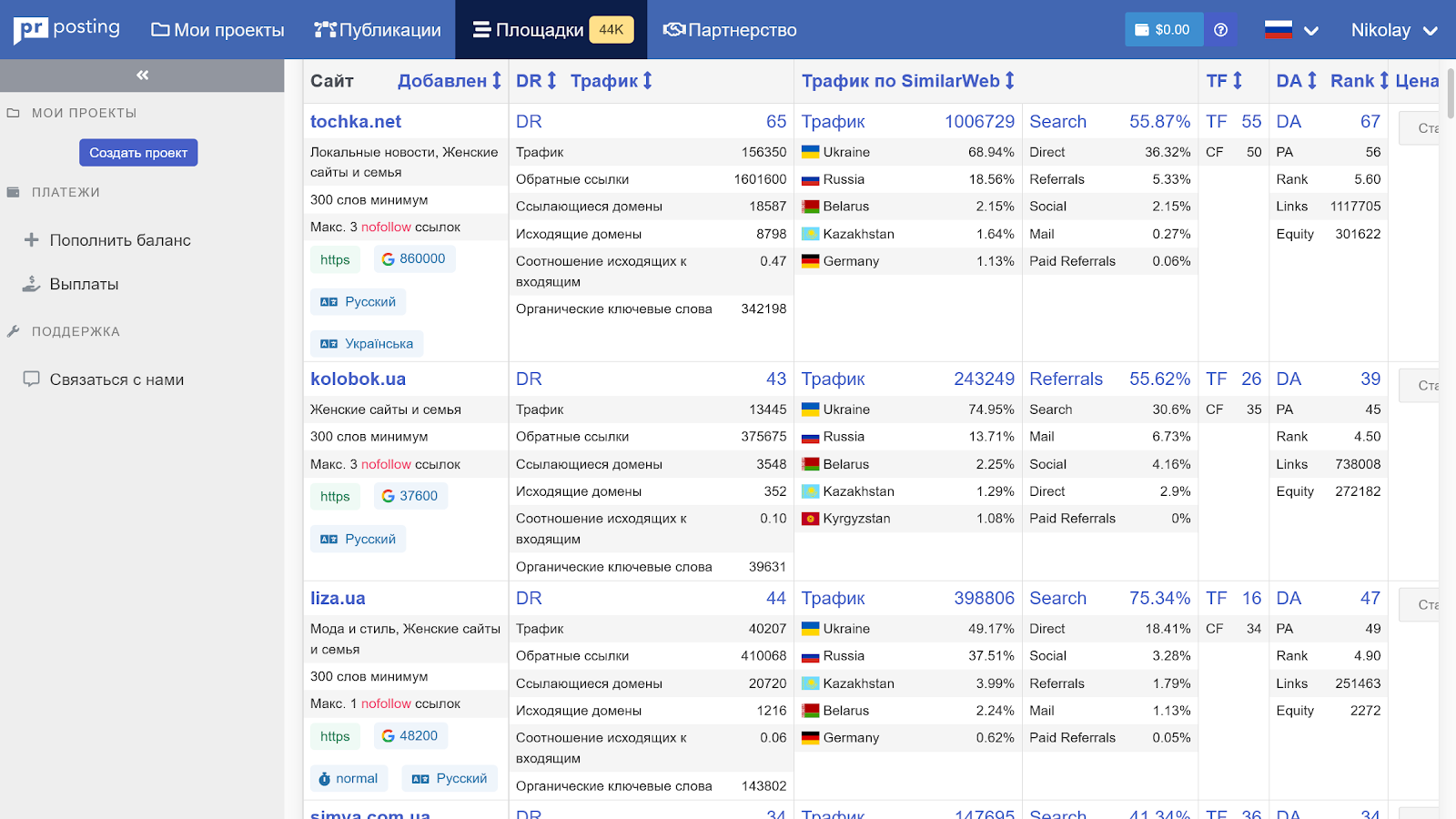Image resolution: width=1456 pixels, height=819 pixels.
Task: Click Kyrgyzstan flag in kolobok.ua traffic
Action: pyautogui.click(x=810, y=519)
